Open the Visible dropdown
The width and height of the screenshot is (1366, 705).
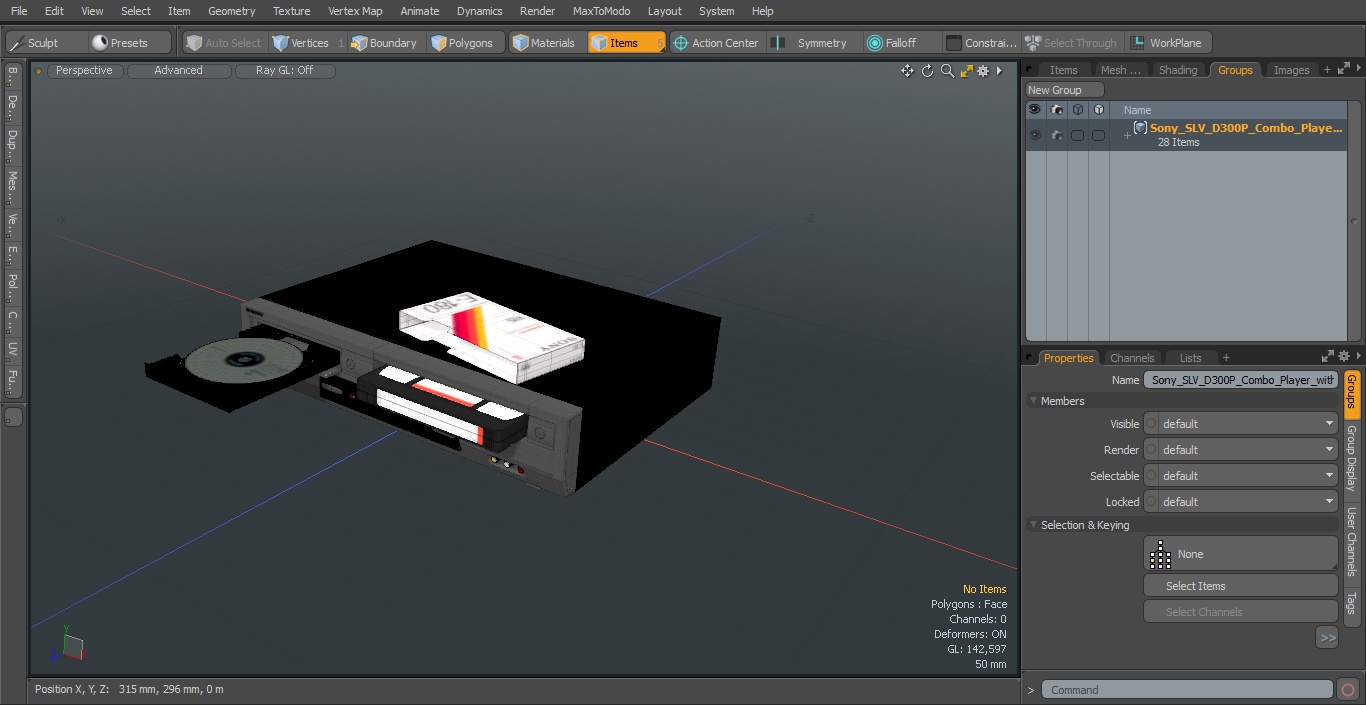[x=1241, y=424]
